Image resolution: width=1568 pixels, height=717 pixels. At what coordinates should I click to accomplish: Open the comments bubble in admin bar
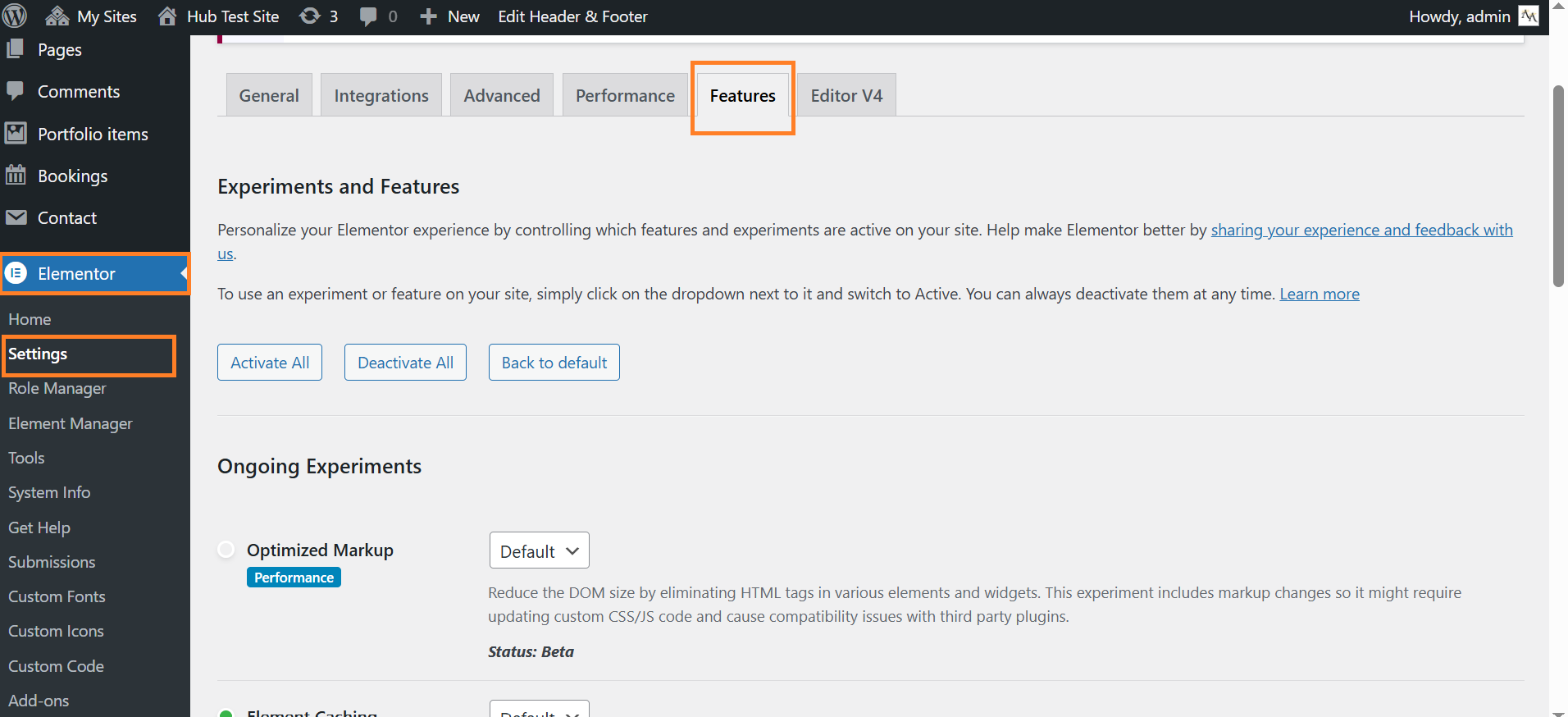coord(369,16)
